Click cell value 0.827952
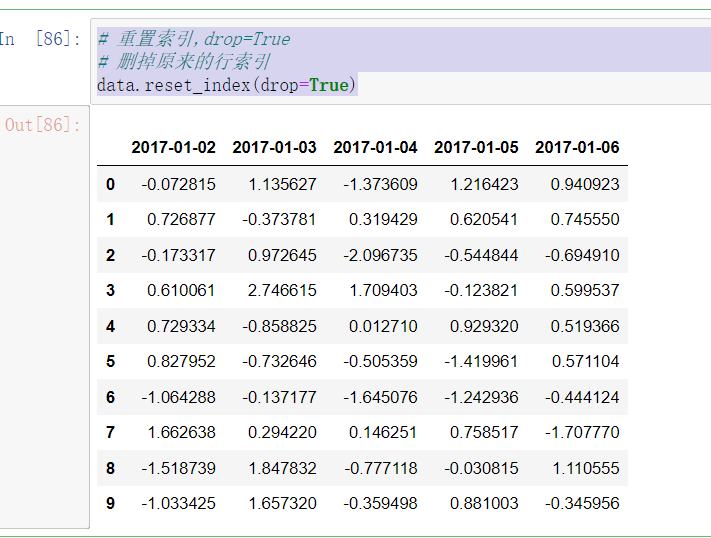711x538 pixels. click(181, 362)
